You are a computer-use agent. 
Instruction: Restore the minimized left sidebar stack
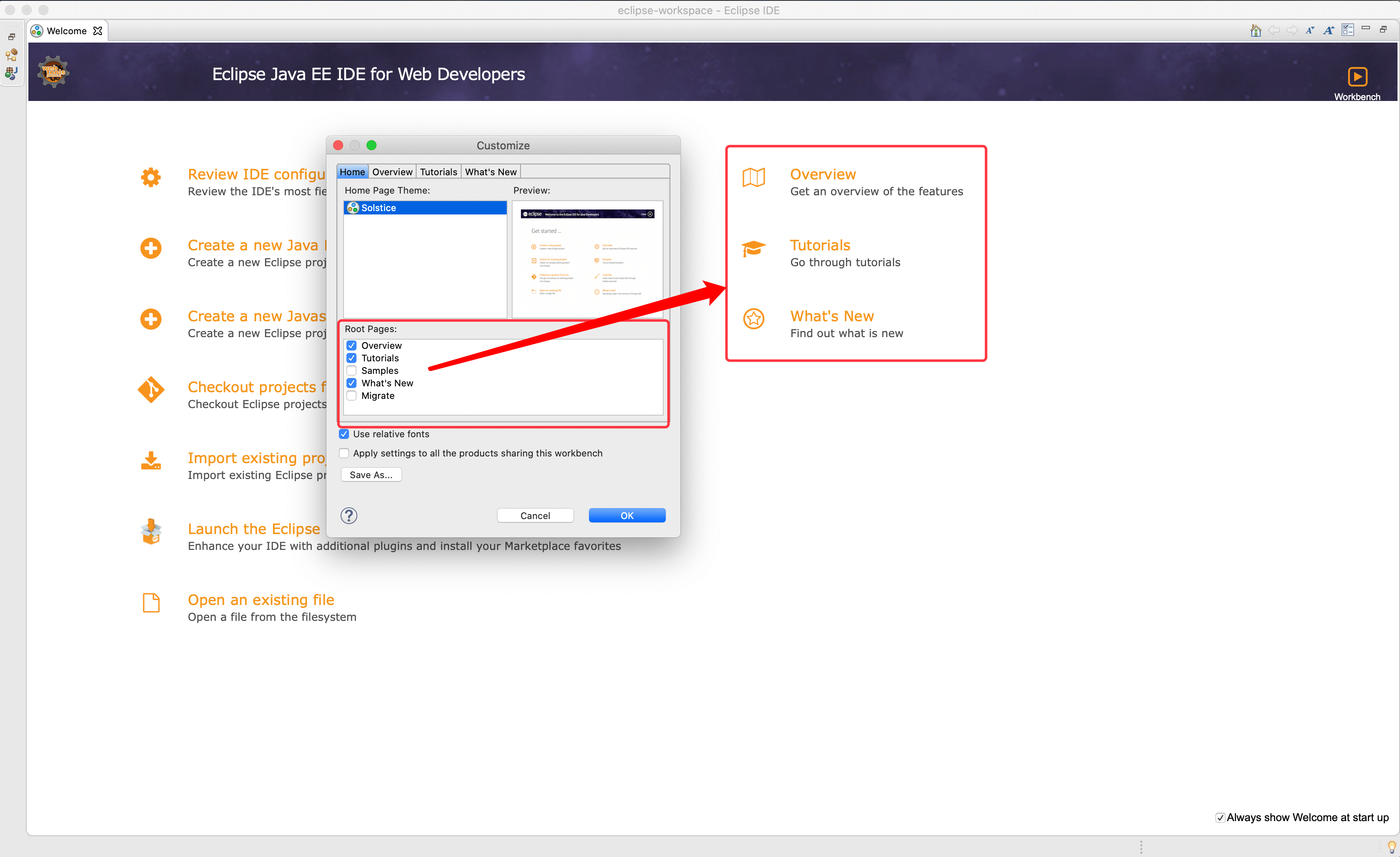[x=11, y=37]
